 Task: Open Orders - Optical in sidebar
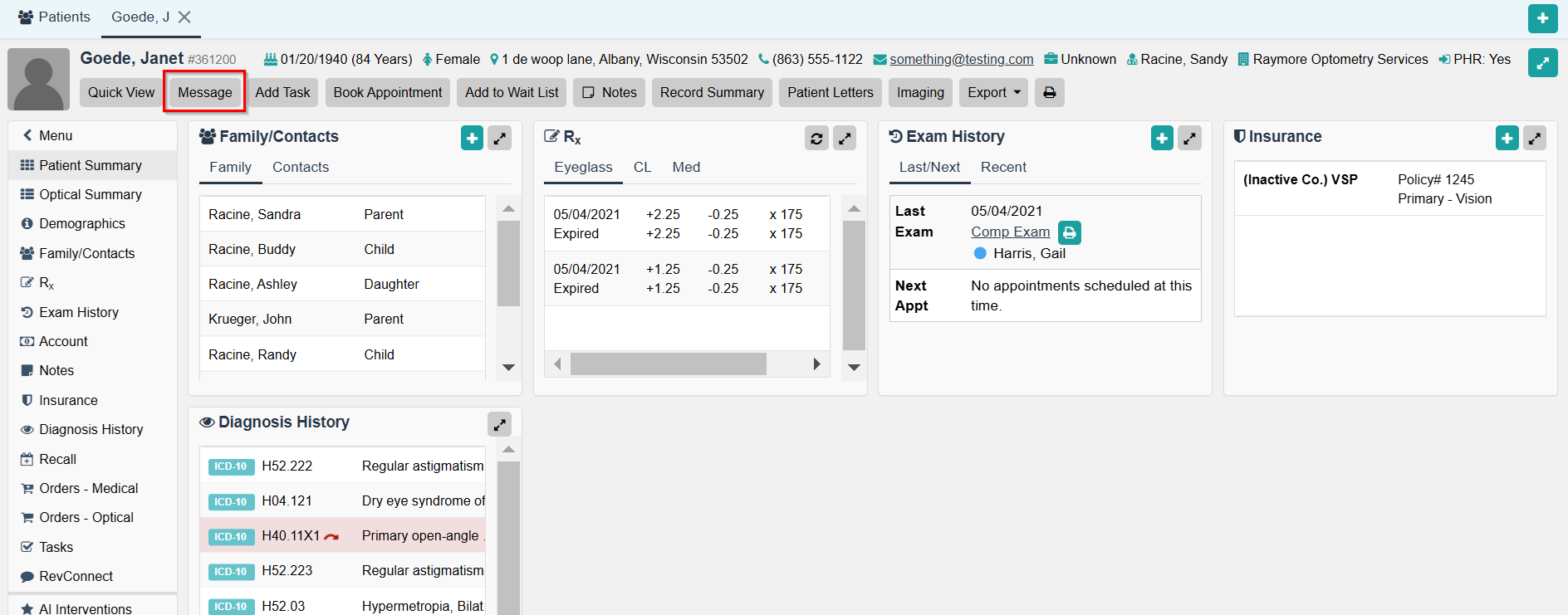86,518
